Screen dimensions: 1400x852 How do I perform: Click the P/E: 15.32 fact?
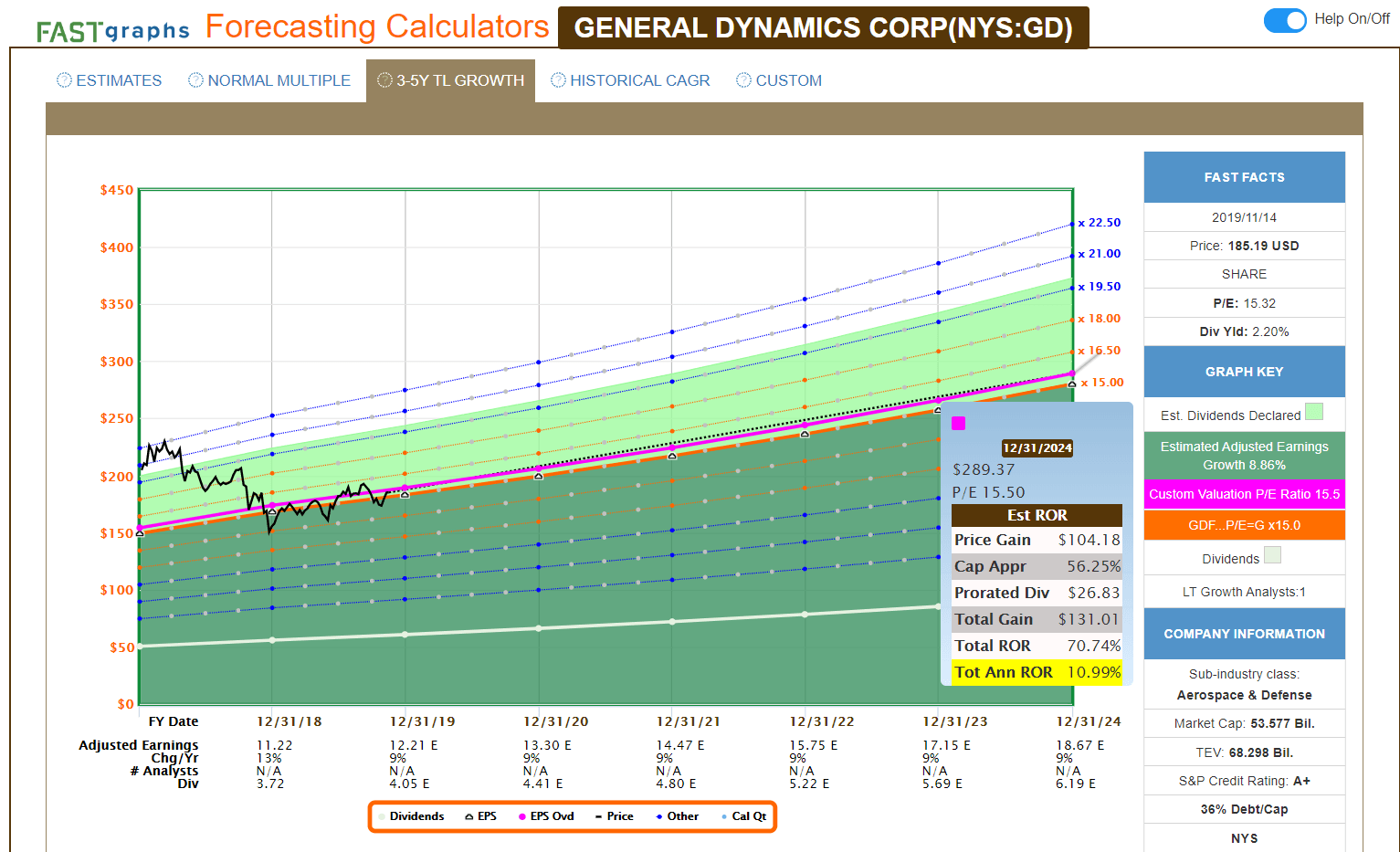(1244, 303)
